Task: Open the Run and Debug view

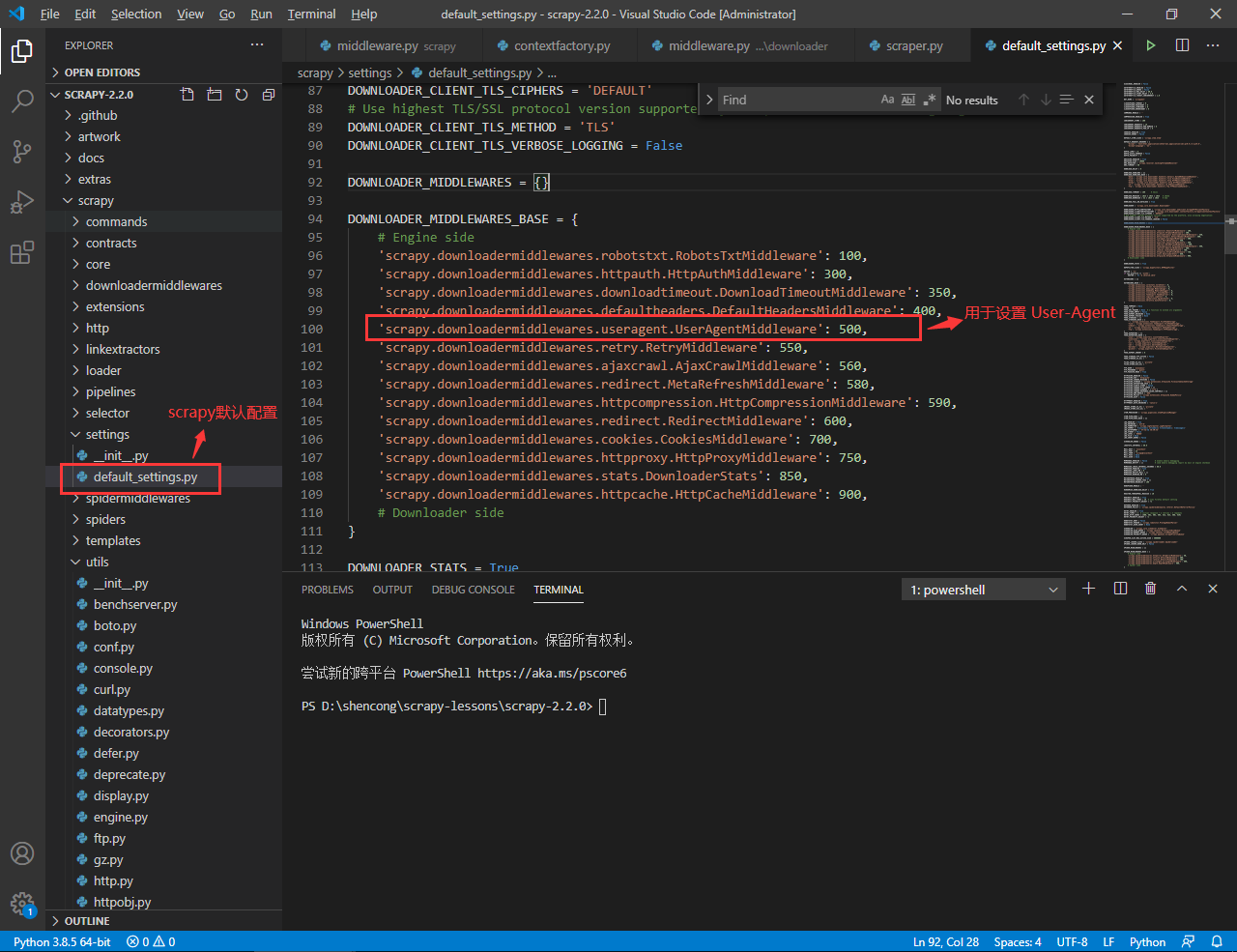Action: (x=22, y=202)
